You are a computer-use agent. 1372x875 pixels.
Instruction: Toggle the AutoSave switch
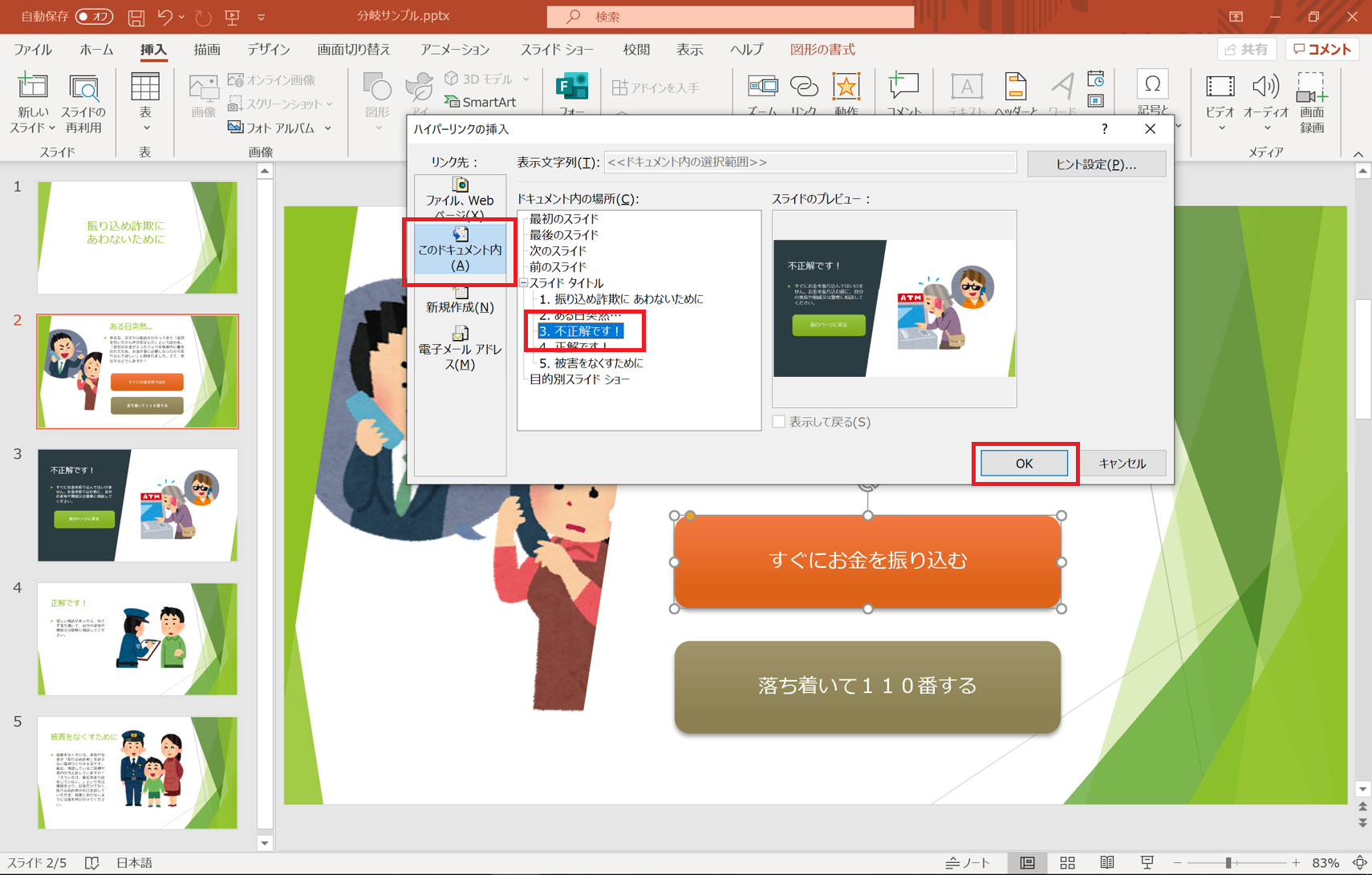point(94,16)
